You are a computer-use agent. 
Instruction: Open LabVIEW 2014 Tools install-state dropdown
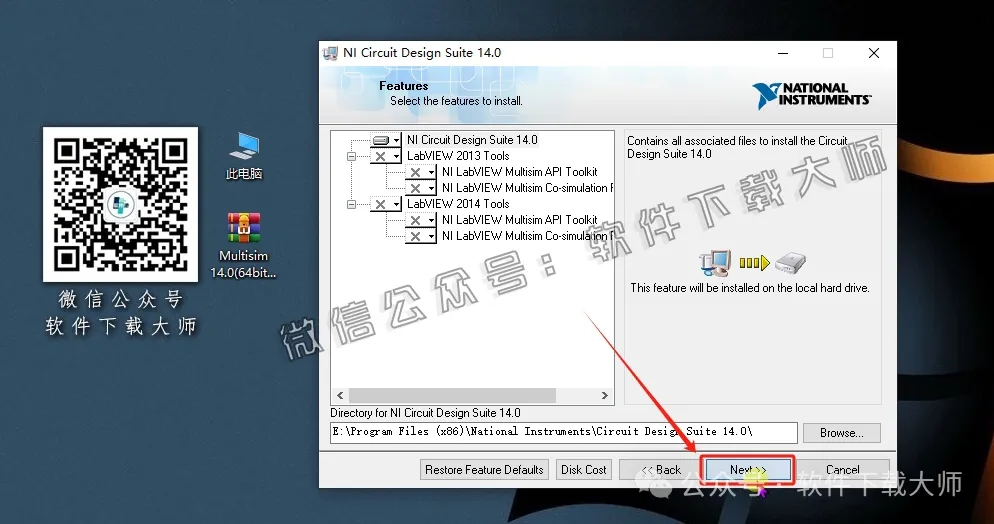pyautogui.click(x=386, y=204)
